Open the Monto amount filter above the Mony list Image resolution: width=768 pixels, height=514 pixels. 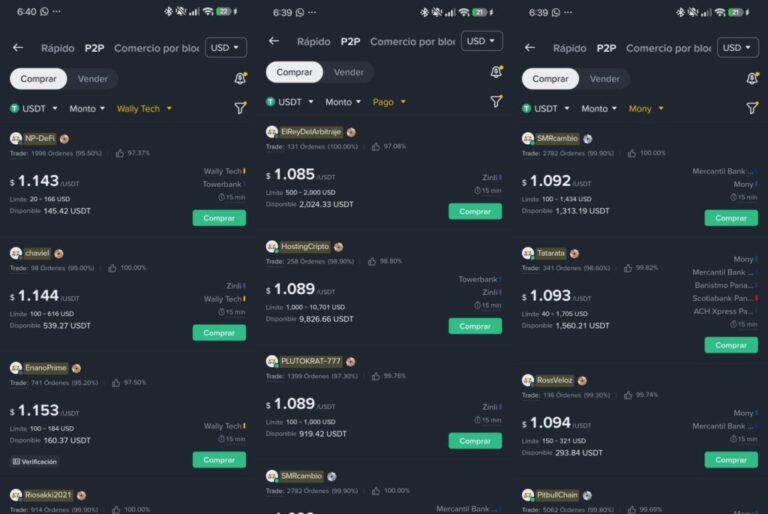click(599, 109)
